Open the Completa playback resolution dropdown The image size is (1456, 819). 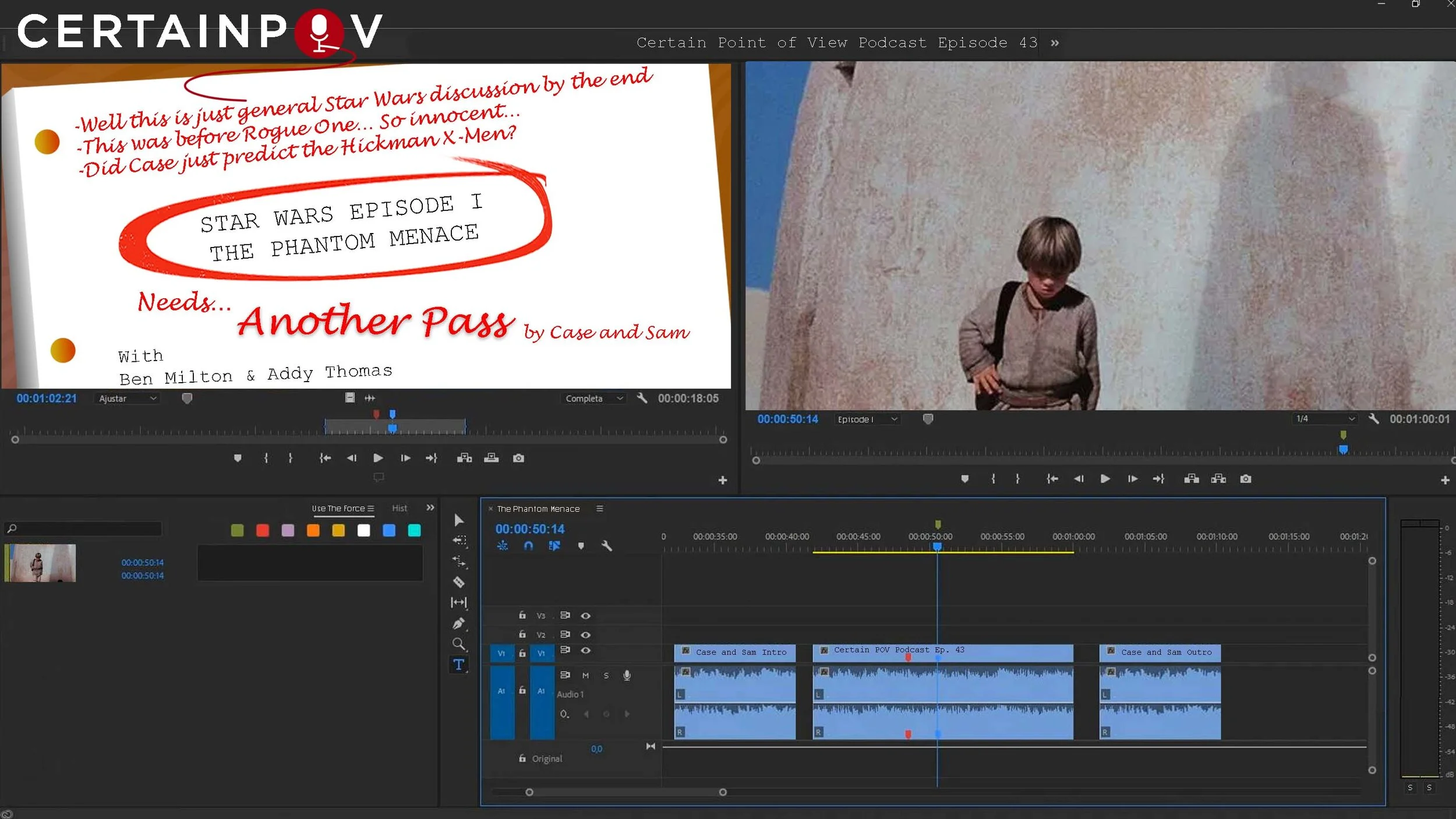[593, 398]
